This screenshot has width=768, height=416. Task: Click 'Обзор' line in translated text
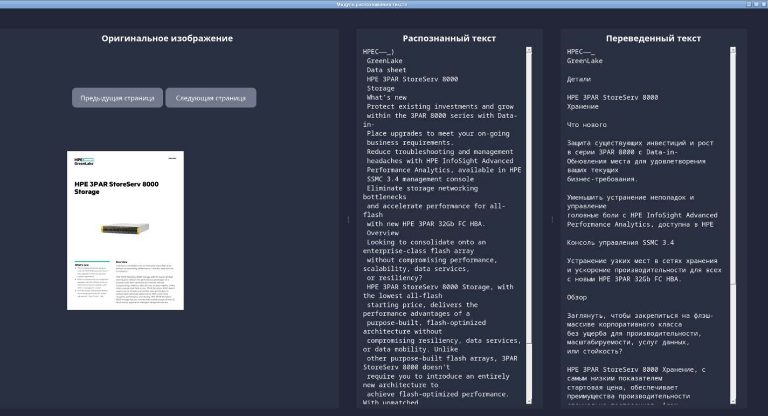click(x=577, y=297)
